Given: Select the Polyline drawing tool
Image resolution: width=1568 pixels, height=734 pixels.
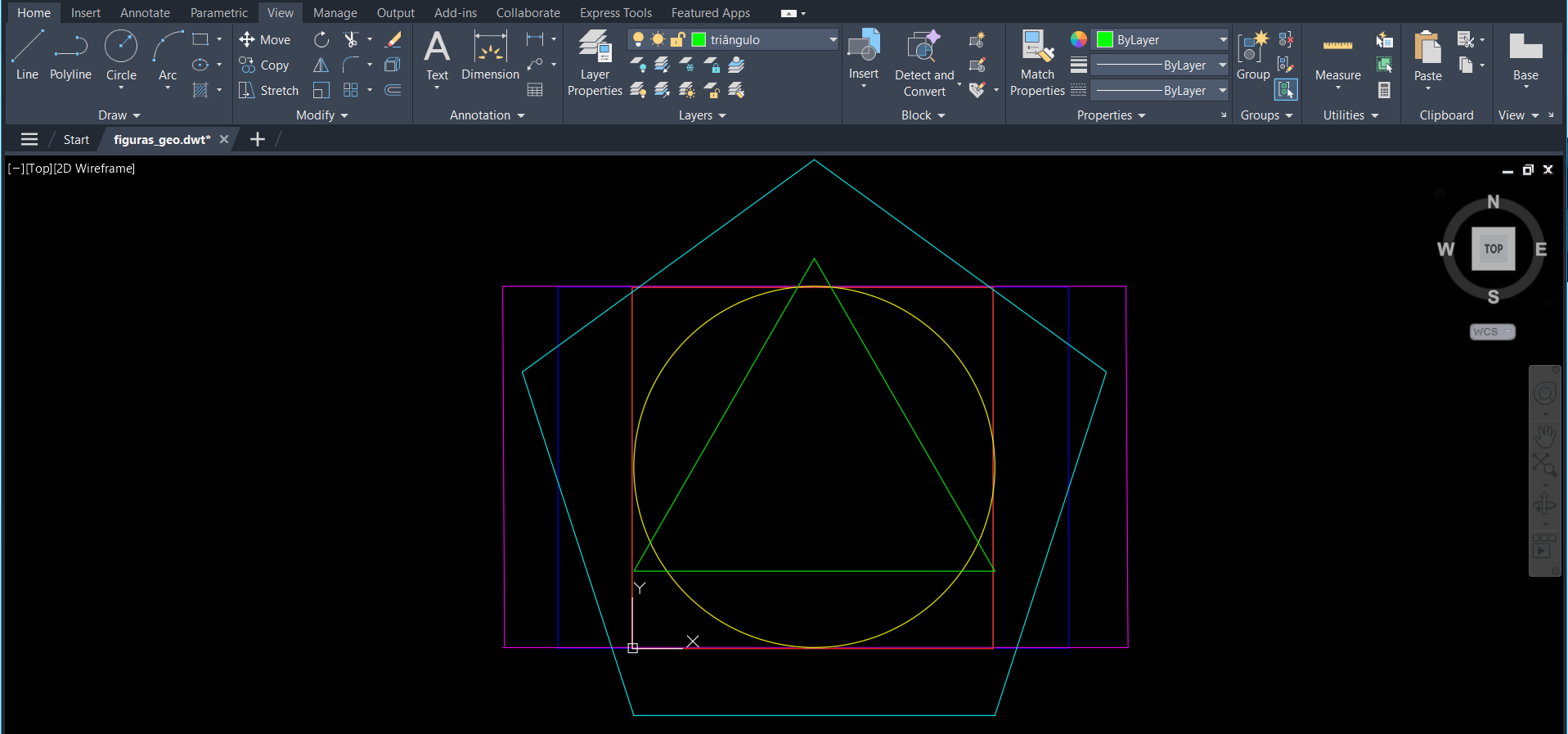Looking at the screenshot, I should (x=70, y=56).
